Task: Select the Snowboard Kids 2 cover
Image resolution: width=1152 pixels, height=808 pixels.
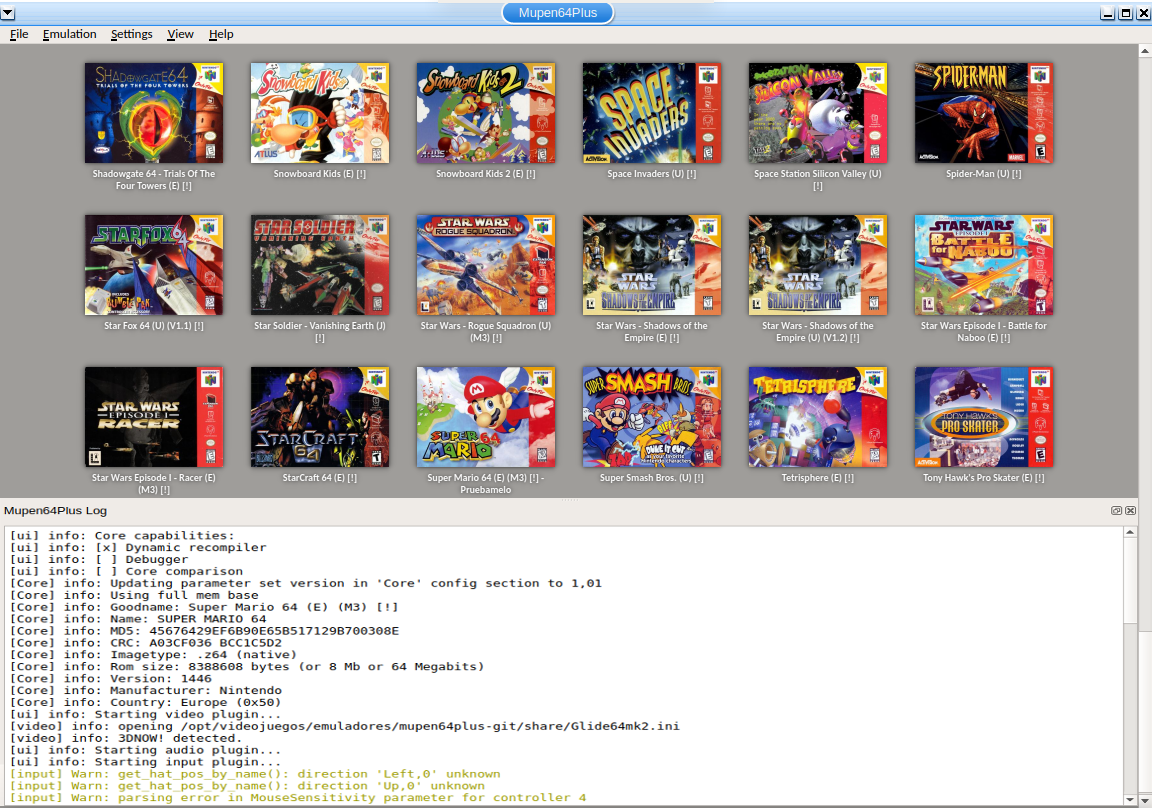Action: 486,112
